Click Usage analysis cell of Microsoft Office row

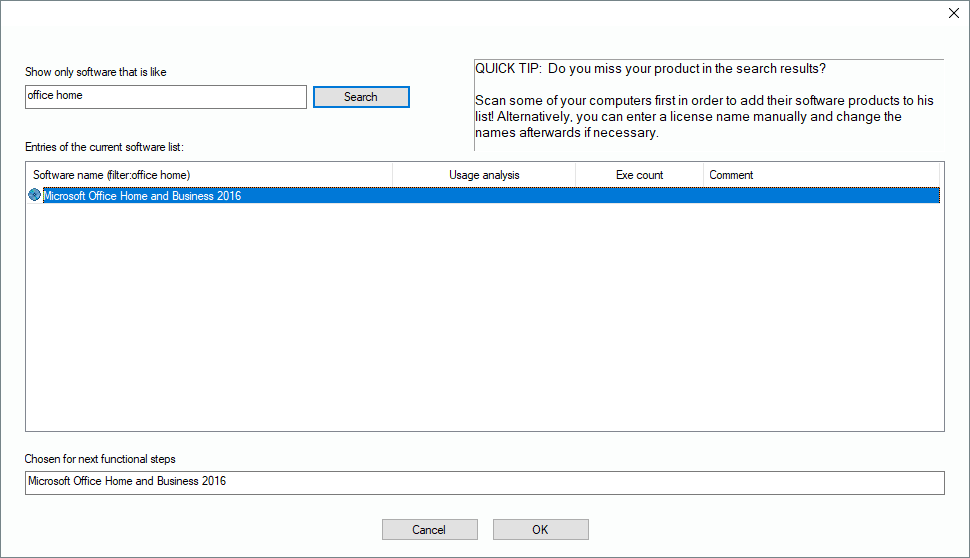[484, 196]
